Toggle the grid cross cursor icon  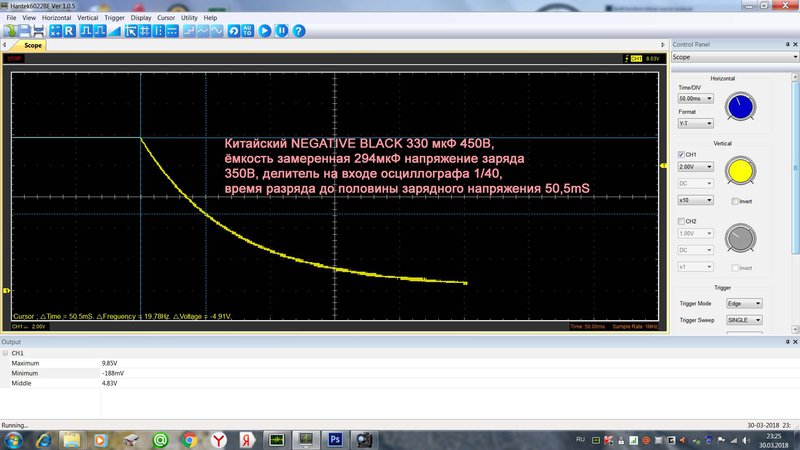(x=145, y=31)
